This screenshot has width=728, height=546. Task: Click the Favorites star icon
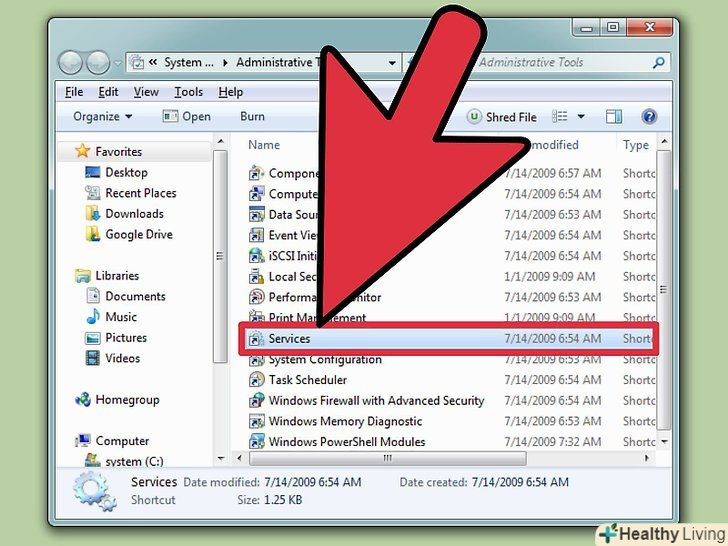[83, 151]
